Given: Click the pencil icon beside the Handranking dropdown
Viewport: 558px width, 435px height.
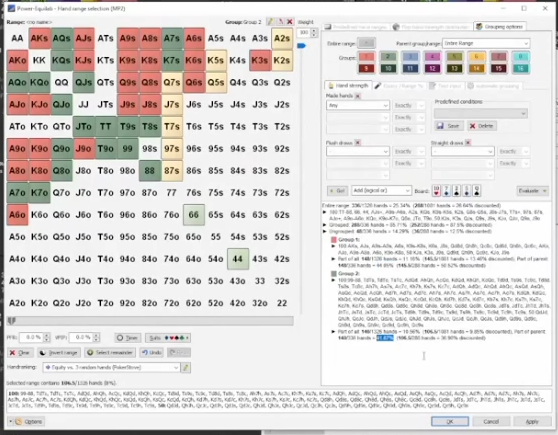Looking at the screenshot, I should click(x=186, y=367).
